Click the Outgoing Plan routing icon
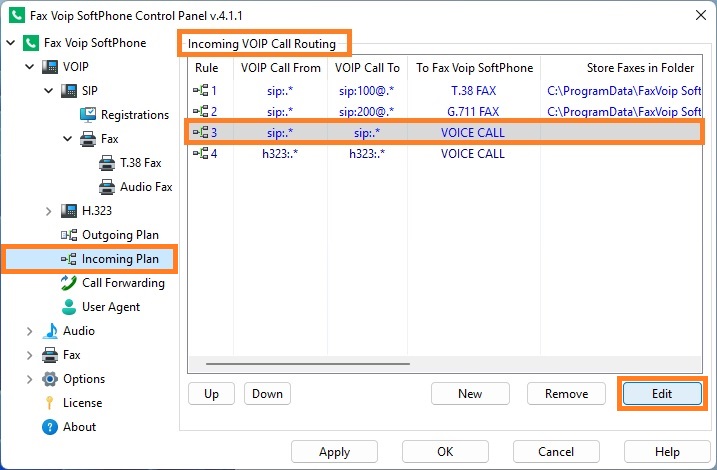717x470 pixels. pyautogui.click(x=69, y=235)
